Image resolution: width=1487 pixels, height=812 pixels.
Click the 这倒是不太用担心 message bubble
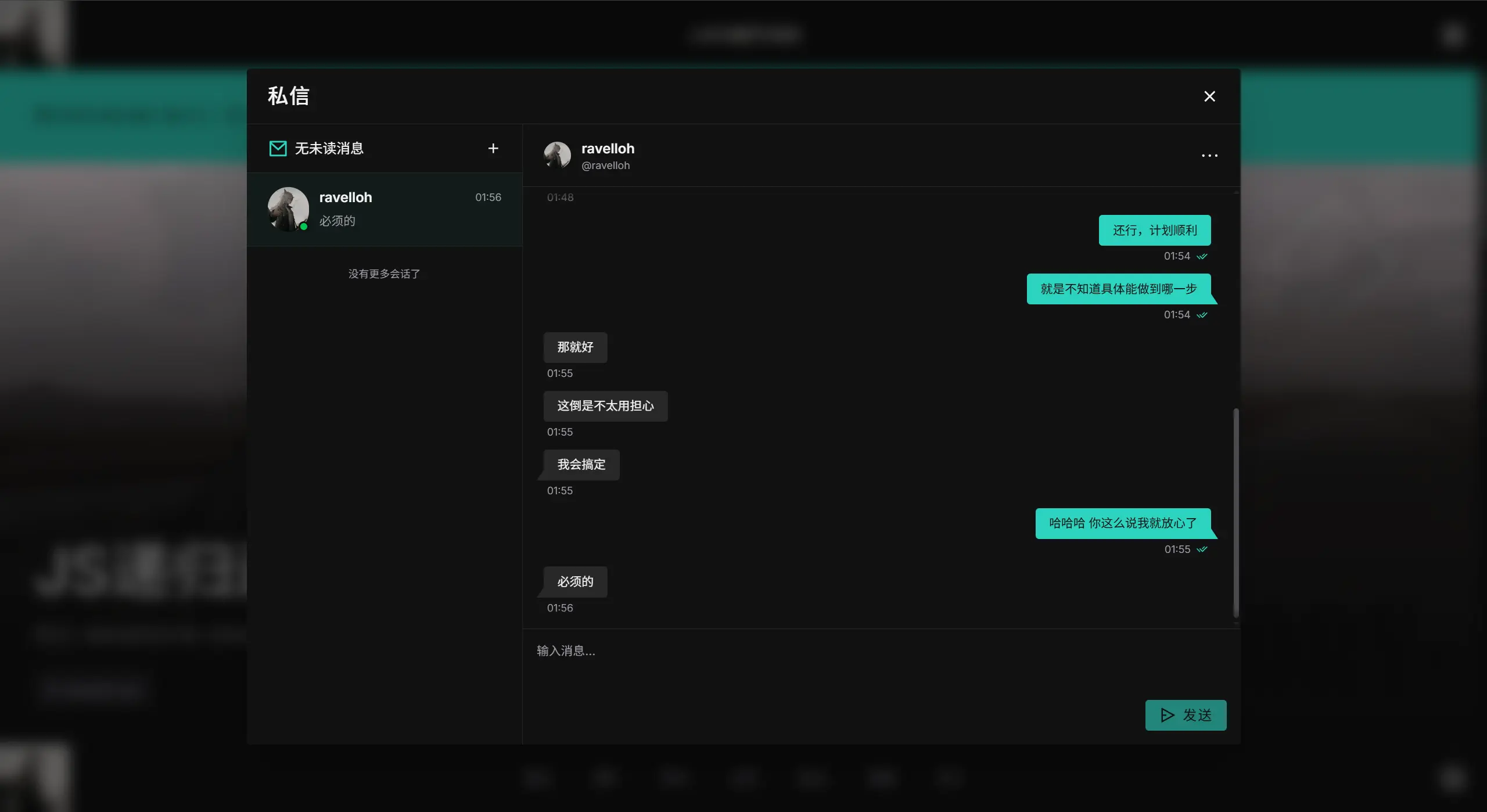[x=605, y=406]
